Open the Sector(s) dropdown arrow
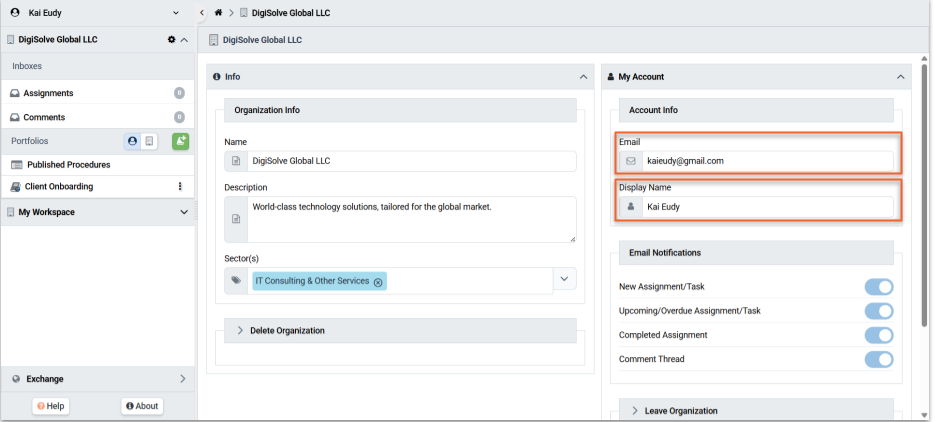Image resolution: width=935 pixels, height=422 pixels. 564,280
